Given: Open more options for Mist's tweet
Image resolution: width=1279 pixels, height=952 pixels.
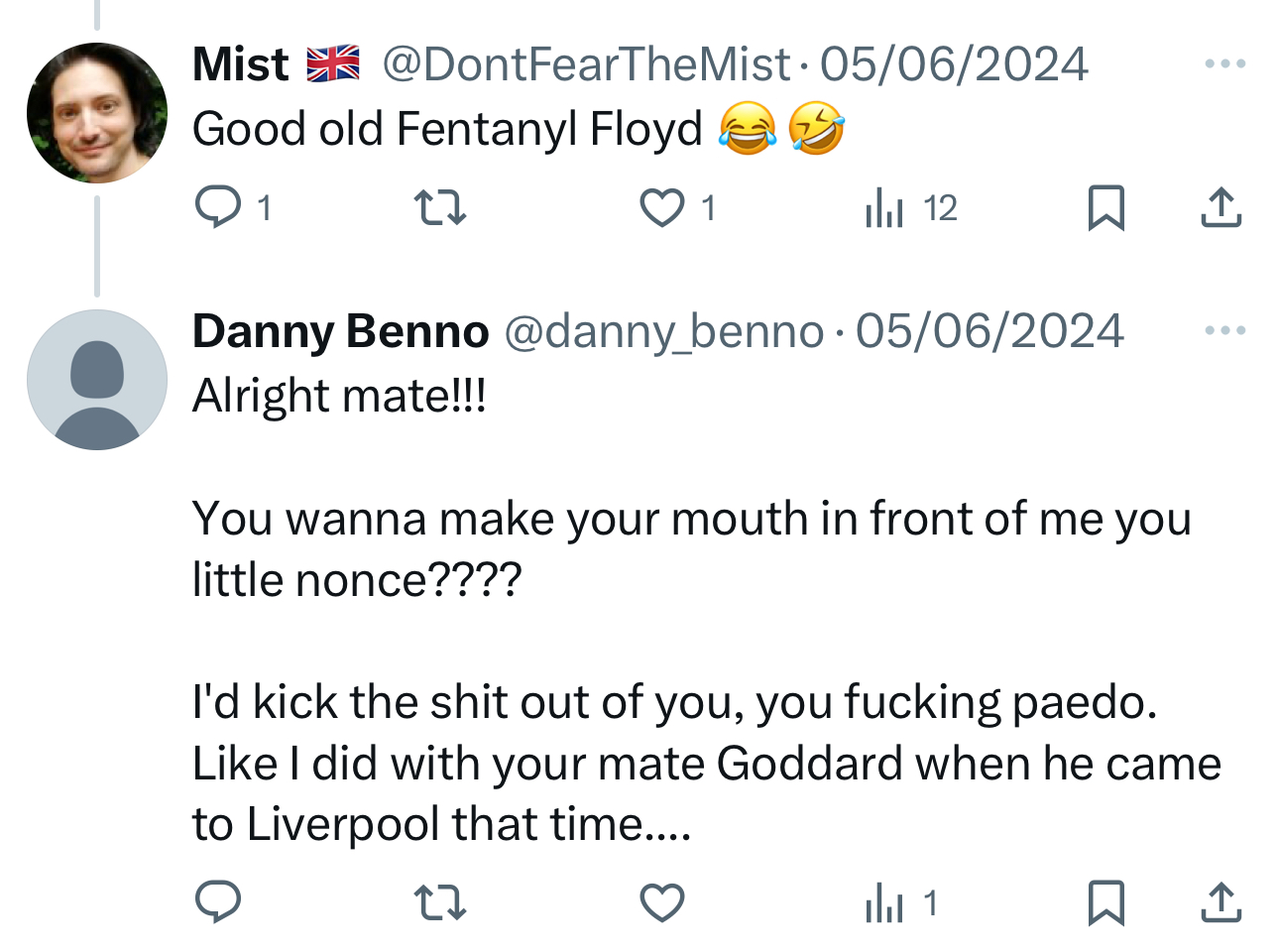Looking at the screenshot, I should pyautogui.click(x=1225, y=64).
